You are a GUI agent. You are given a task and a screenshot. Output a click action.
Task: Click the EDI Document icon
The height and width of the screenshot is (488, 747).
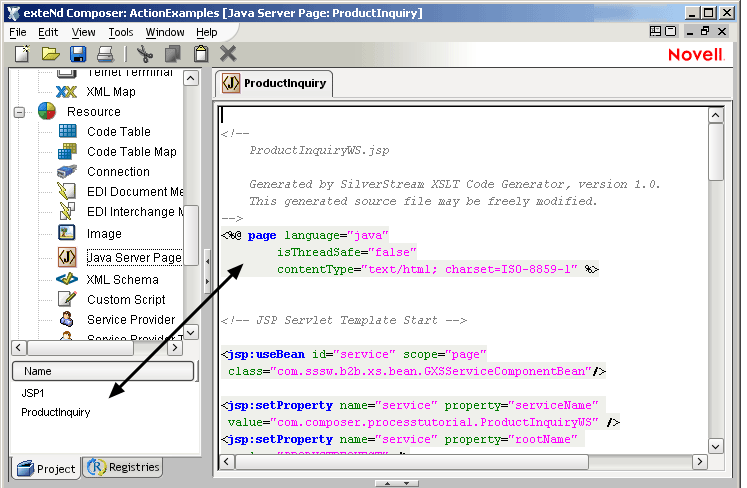click(x=67, y=191)
